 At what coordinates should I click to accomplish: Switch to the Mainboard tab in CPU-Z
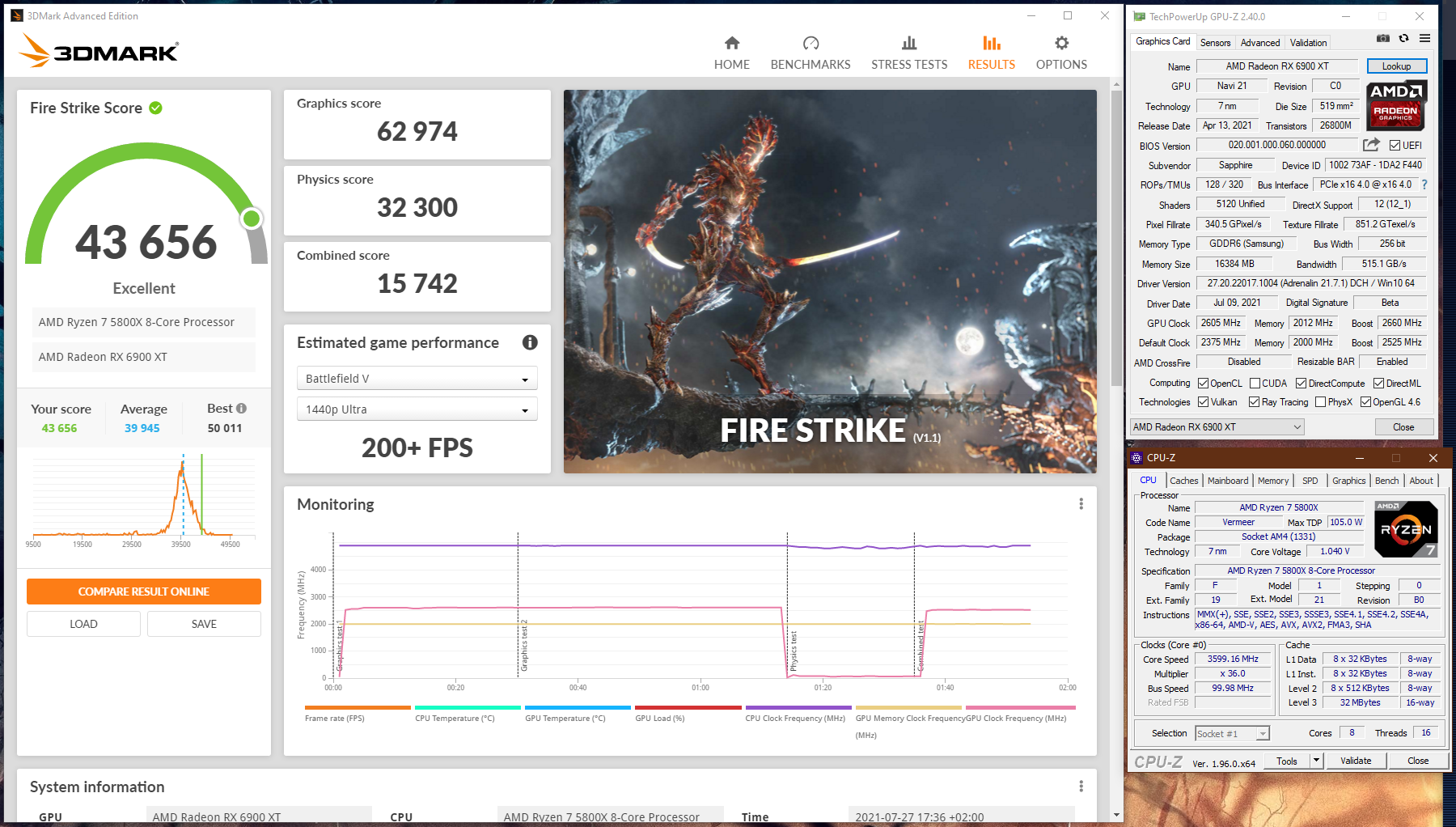pyautogui.click(x=1228, y=481)
